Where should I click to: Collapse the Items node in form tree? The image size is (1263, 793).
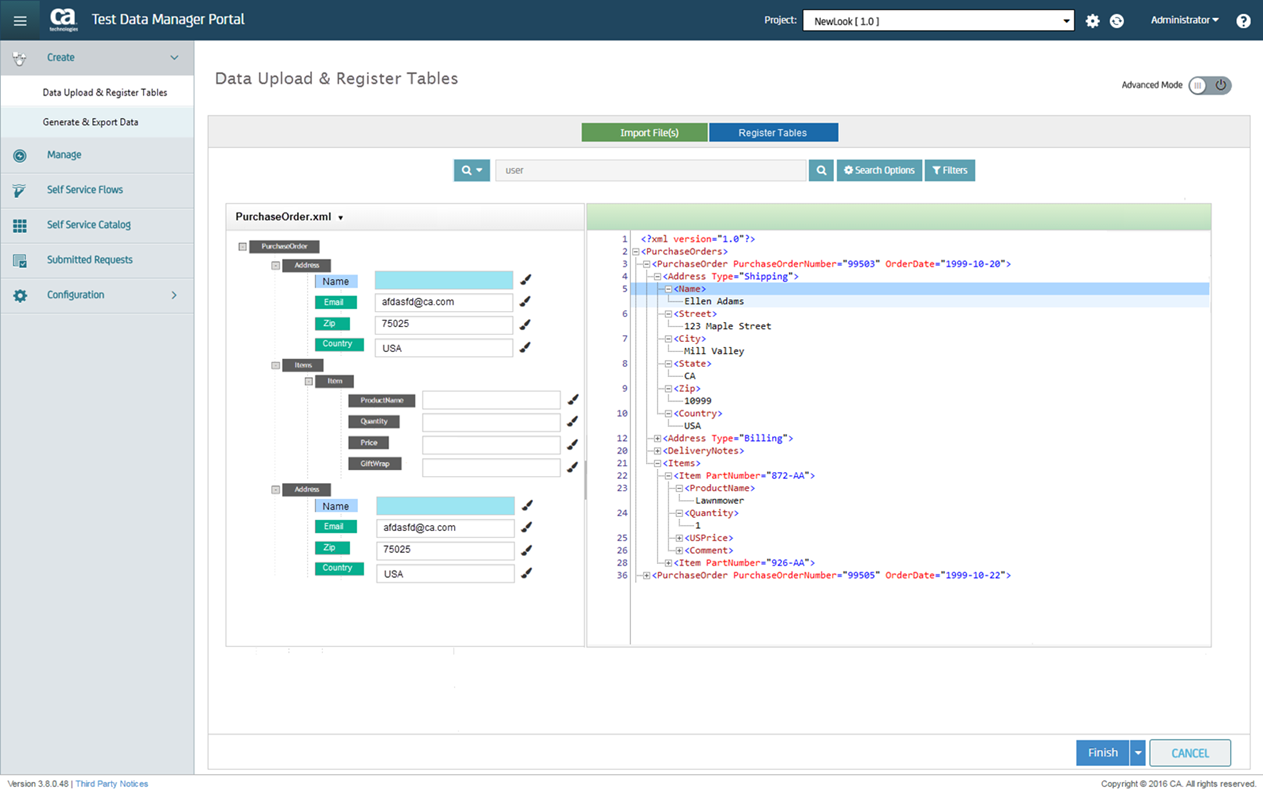(x=276, y=365)
